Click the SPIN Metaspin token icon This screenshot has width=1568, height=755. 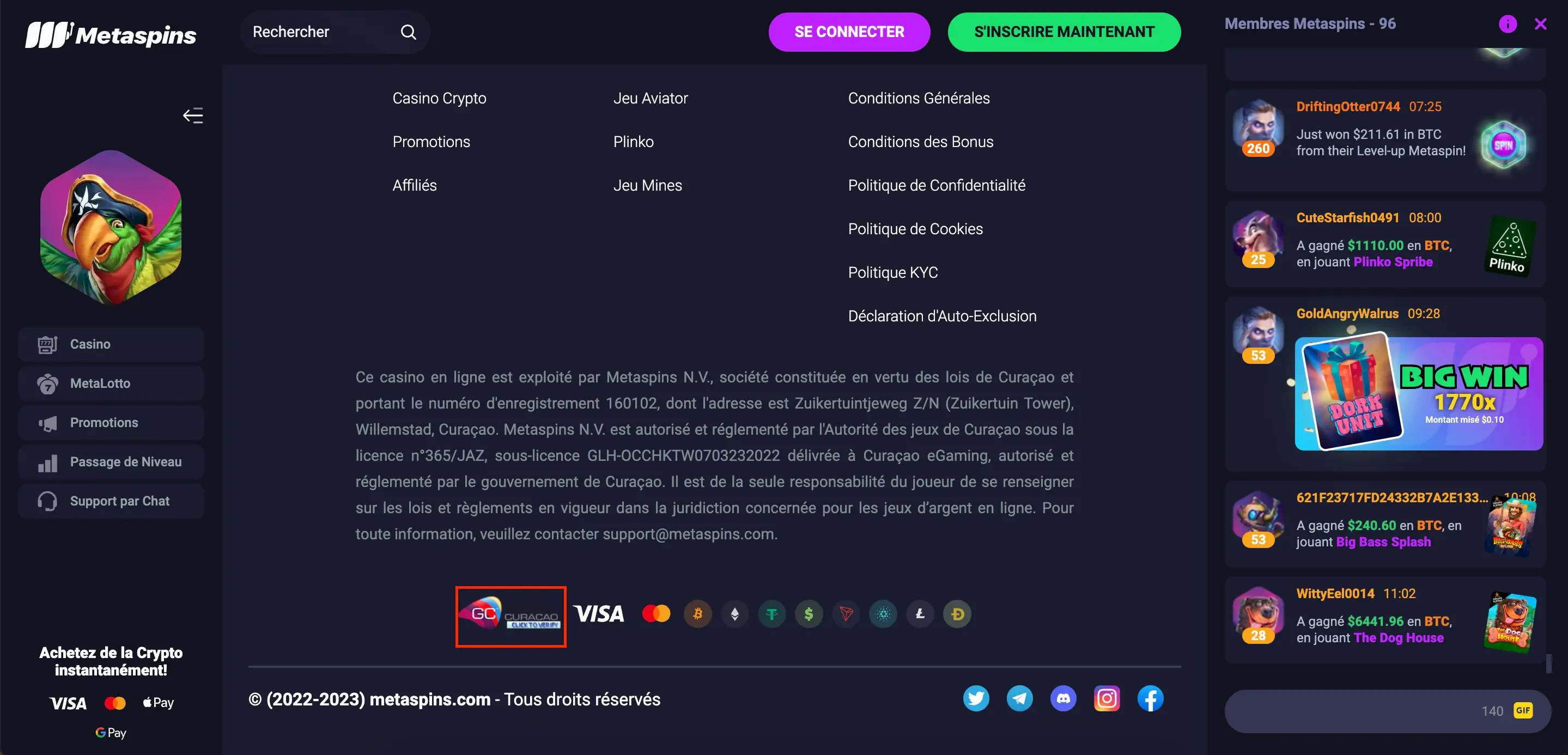(x=1503, y=145)
